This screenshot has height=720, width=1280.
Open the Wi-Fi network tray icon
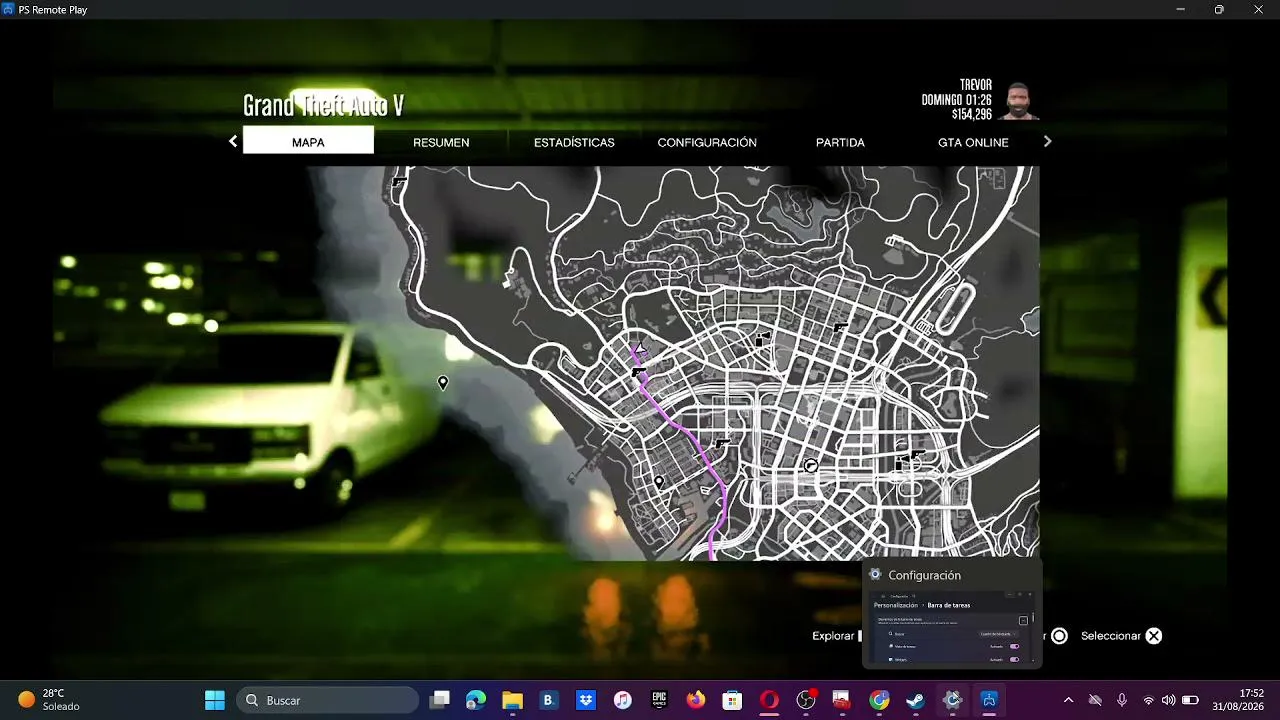point(1148,700)
